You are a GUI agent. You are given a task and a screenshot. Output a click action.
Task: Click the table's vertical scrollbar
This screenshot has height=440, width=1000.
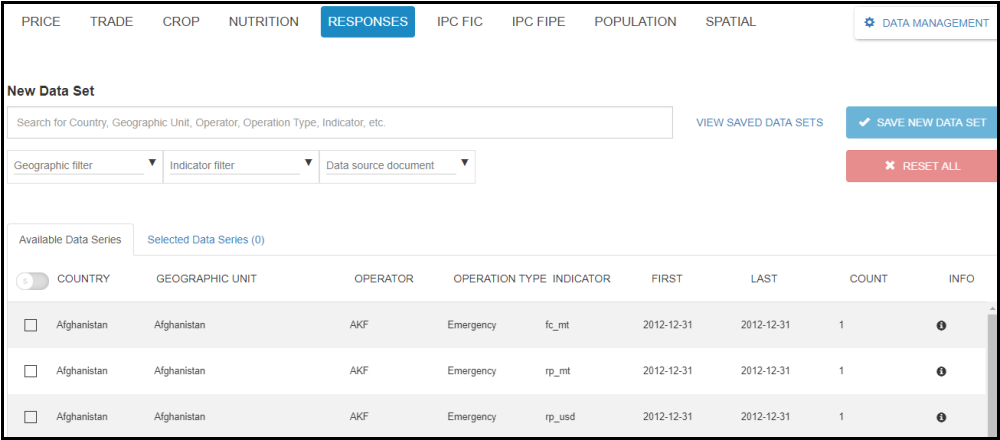(992, 370)
